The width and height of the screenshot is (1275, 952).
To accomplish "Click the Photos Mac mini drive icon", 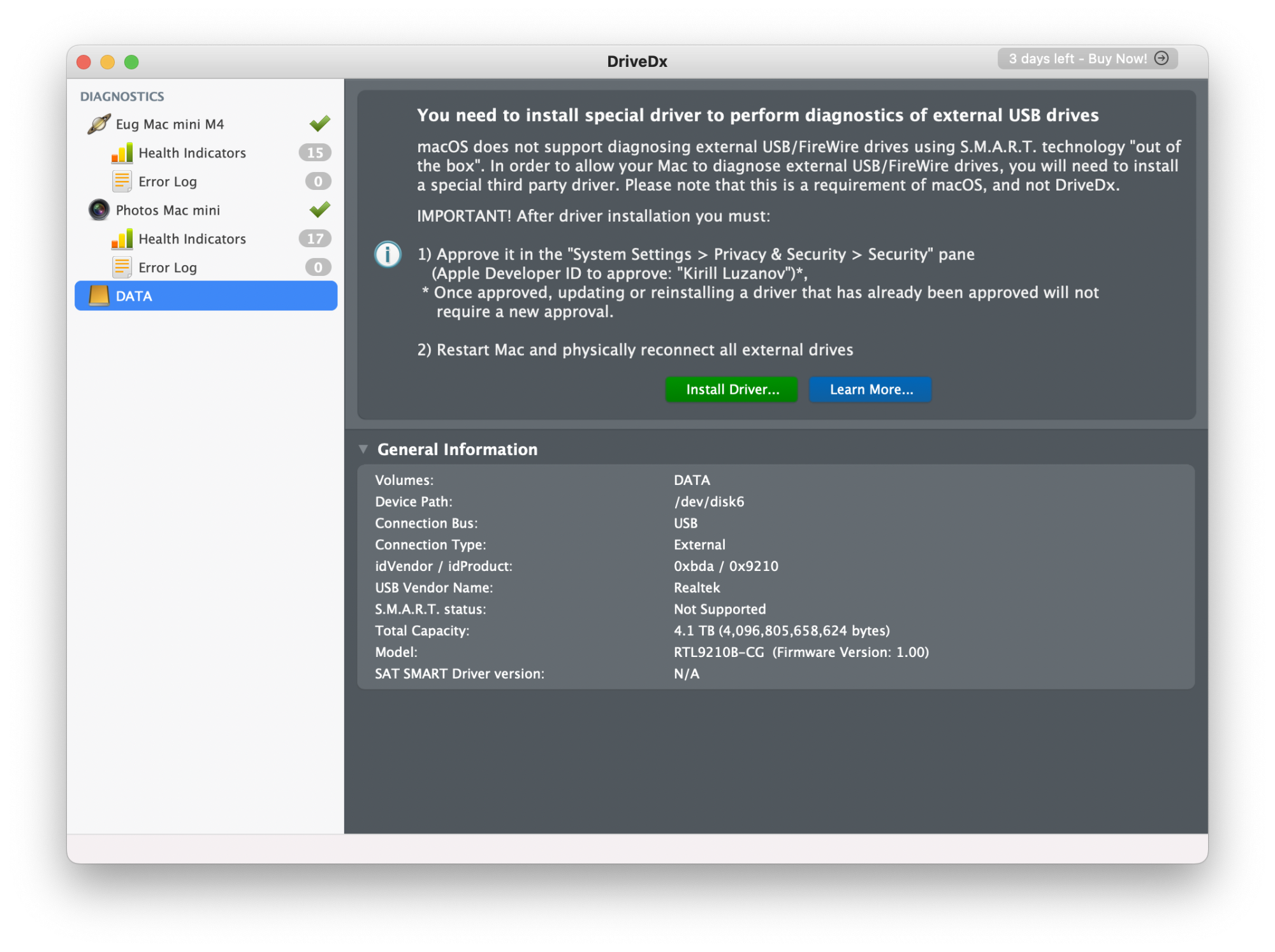I will tap(99, 210).
